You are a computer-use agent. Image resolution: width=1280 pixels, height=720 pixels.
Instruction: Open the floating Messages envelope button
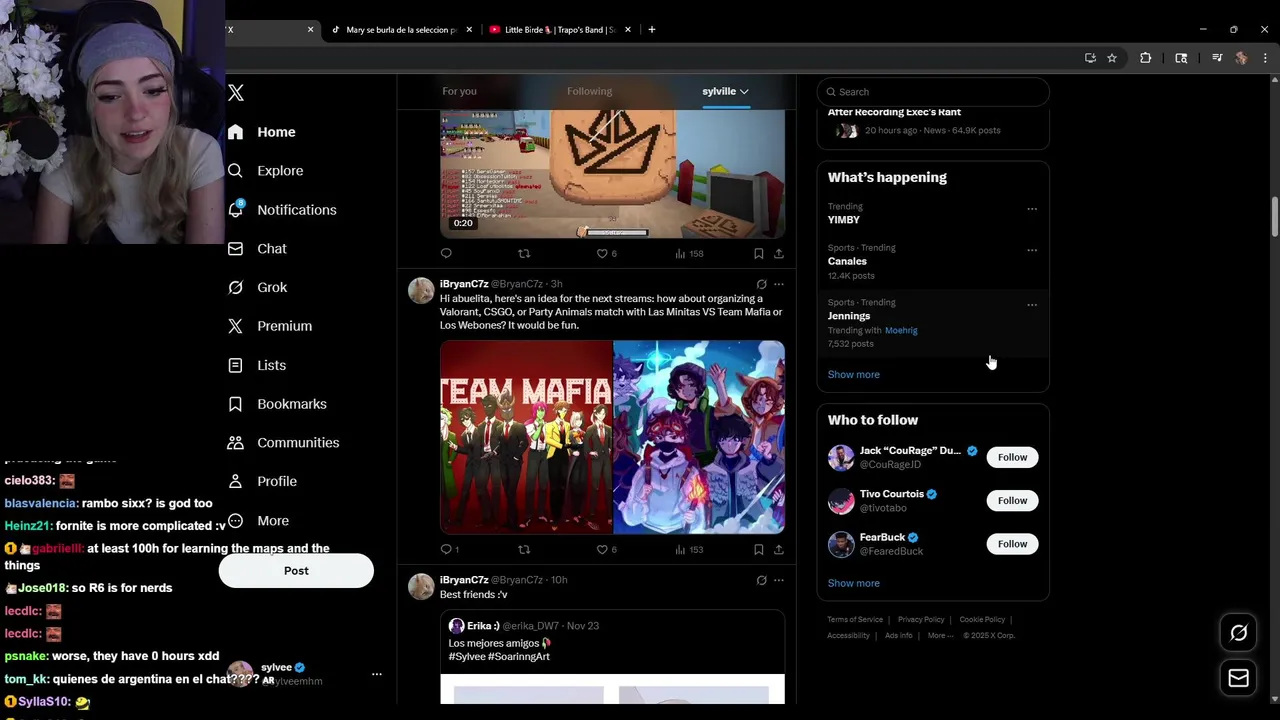coord(1238,678)
